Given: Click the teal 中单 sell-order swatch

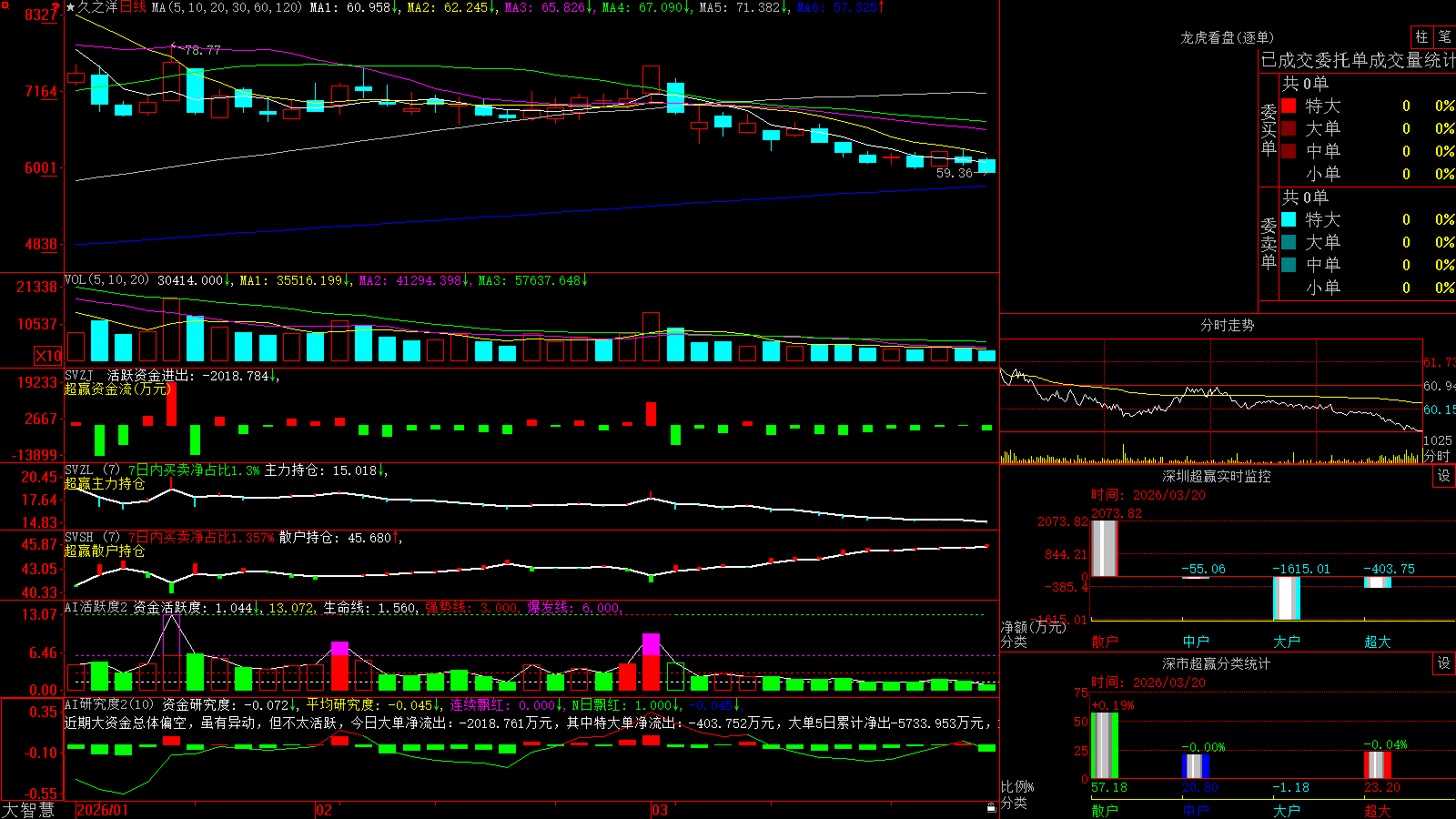Looking at the screenshot, I should pyautogui.click(x=1289, y=264).
